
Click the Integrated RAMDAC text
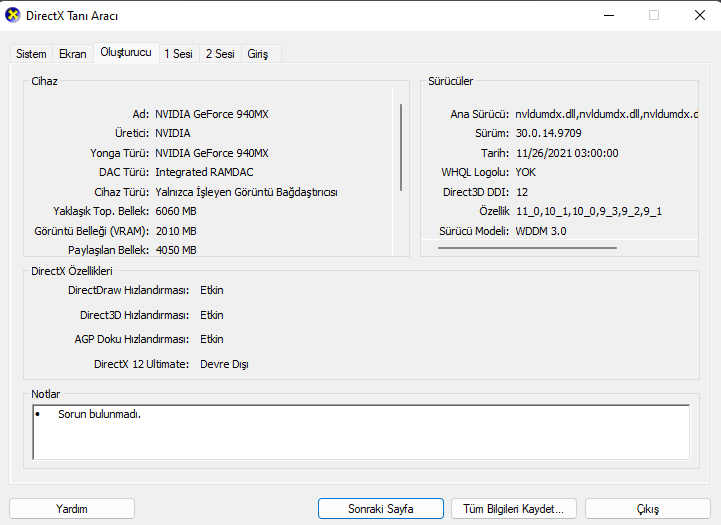tap(205, 172)
